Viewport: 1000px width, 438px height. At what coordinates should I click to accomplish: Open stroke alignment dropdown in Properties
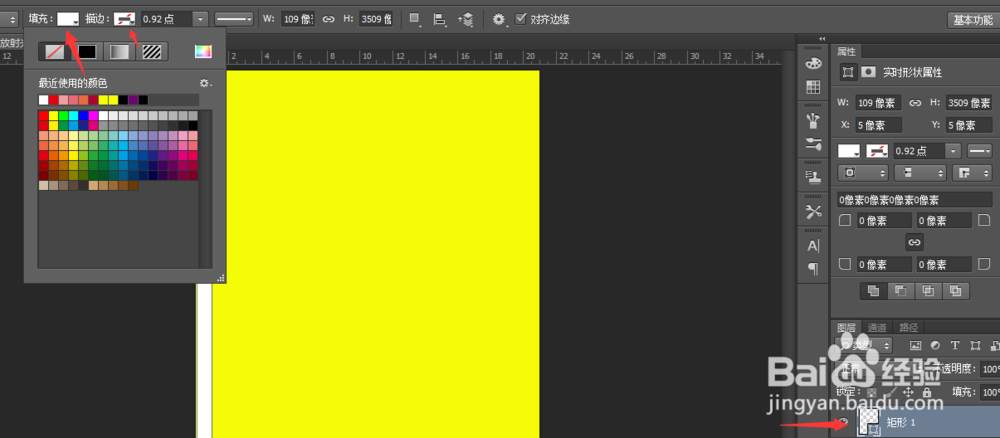[861, 173]
